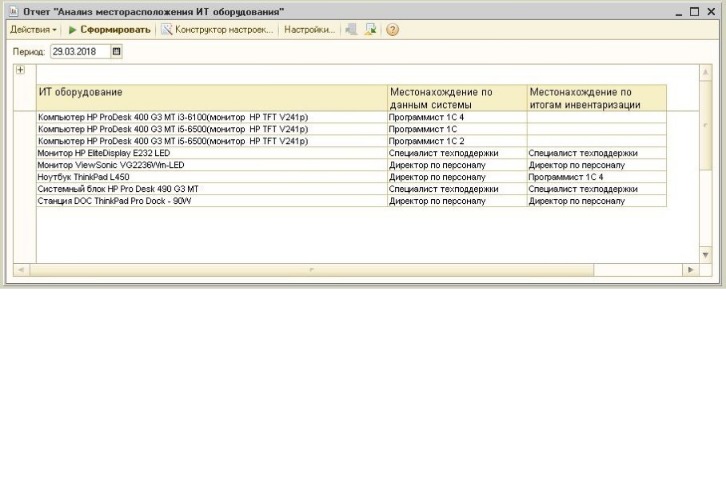Click the green Сформировать play icon

click(x=72, y=30)
